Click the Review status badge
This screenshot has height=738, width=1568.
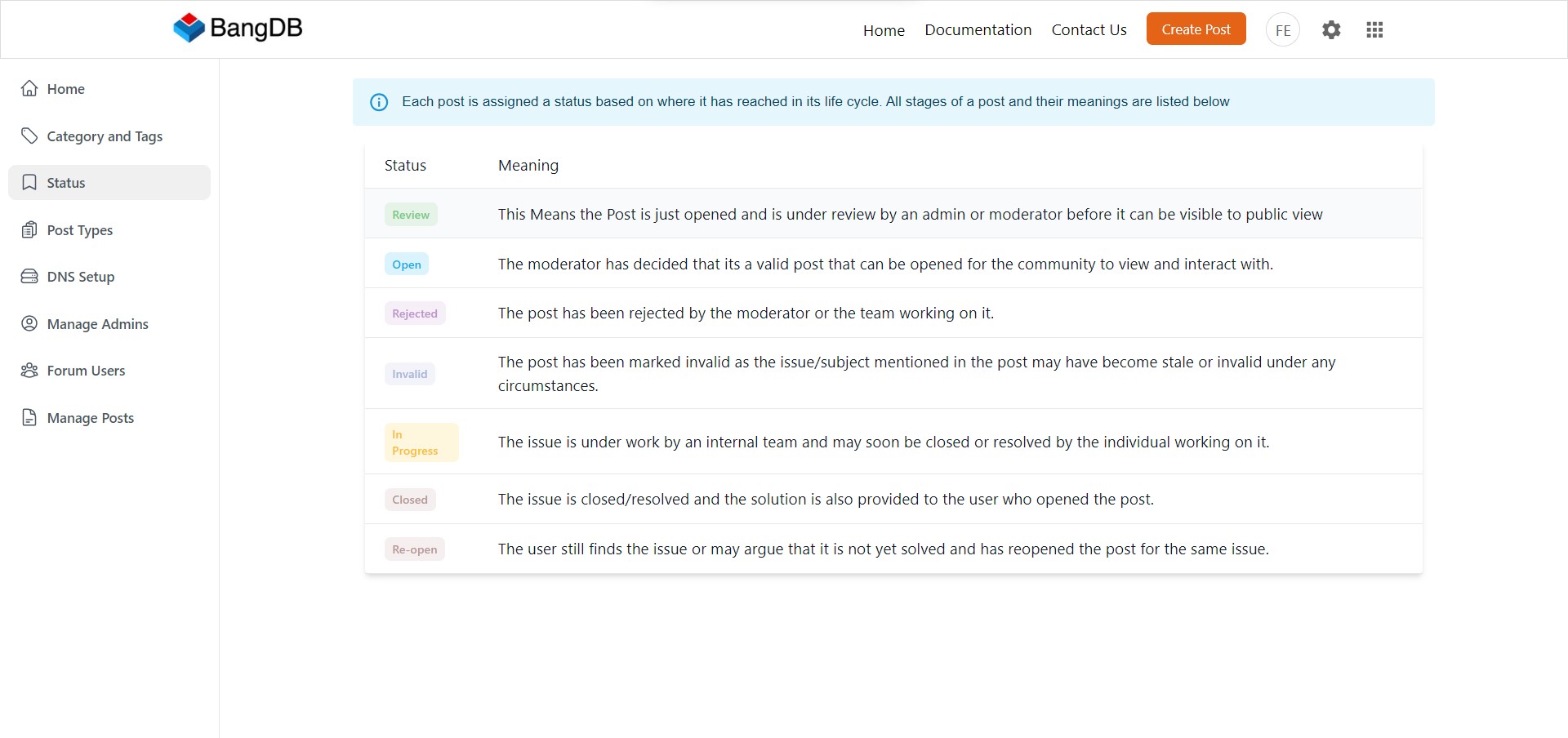click(x=411, y=215)
